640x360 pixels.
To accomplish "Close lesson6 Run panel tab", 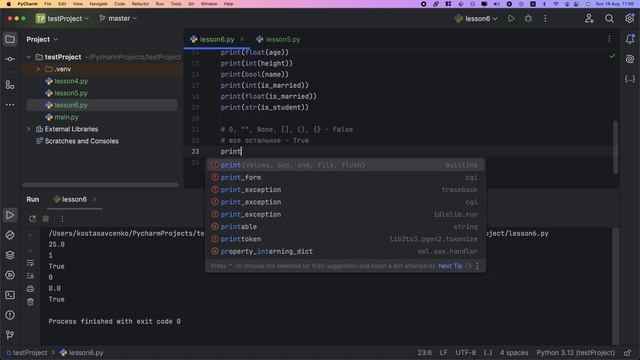I will pos(95,200).
